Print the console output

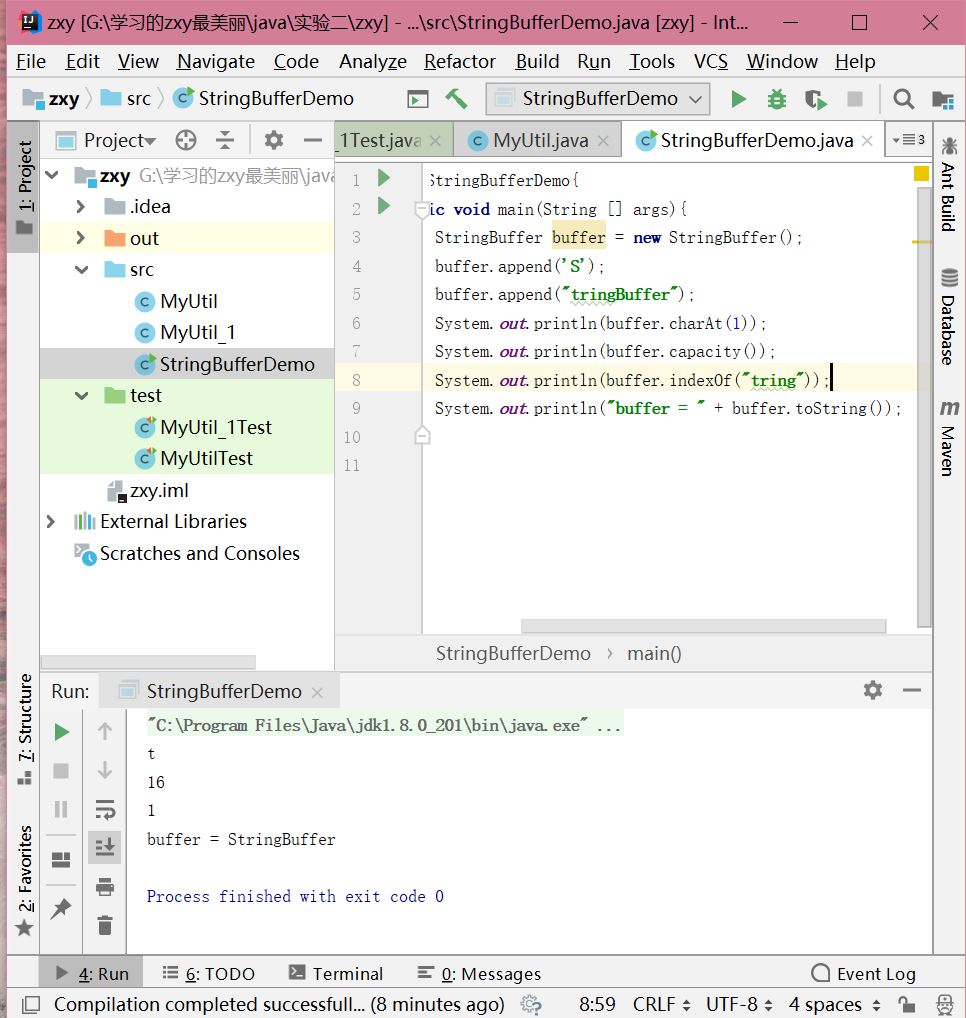tap(105, 886)
